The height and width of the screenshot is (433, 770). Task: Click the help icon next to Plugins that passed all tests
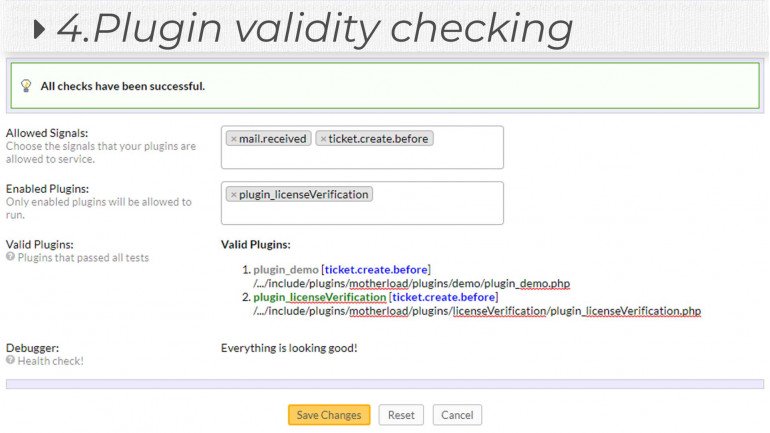point(10,256)
